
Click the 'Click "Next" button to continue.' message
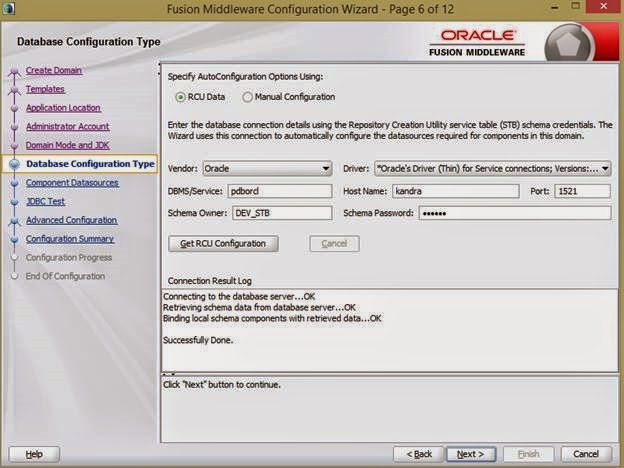tap(222, 385)
